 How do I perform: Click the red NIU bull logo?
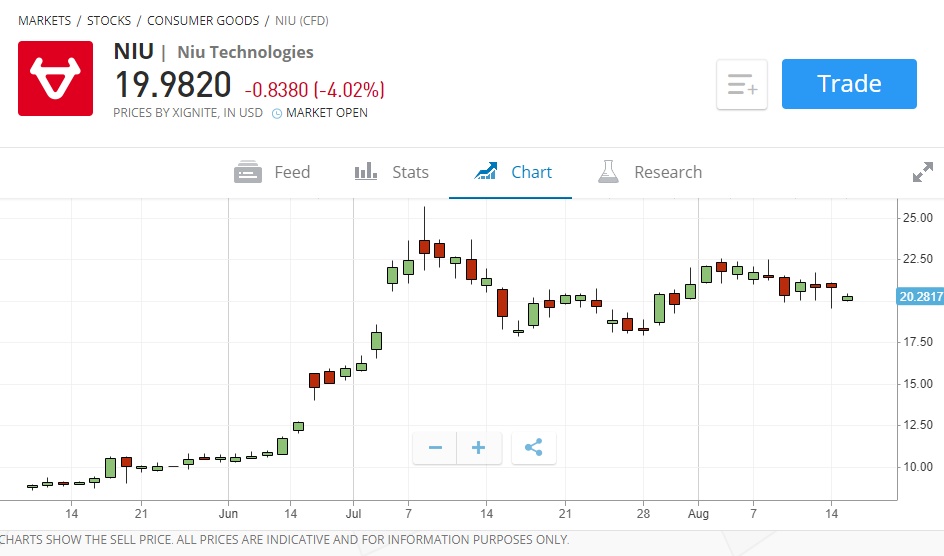pos(55,78)
